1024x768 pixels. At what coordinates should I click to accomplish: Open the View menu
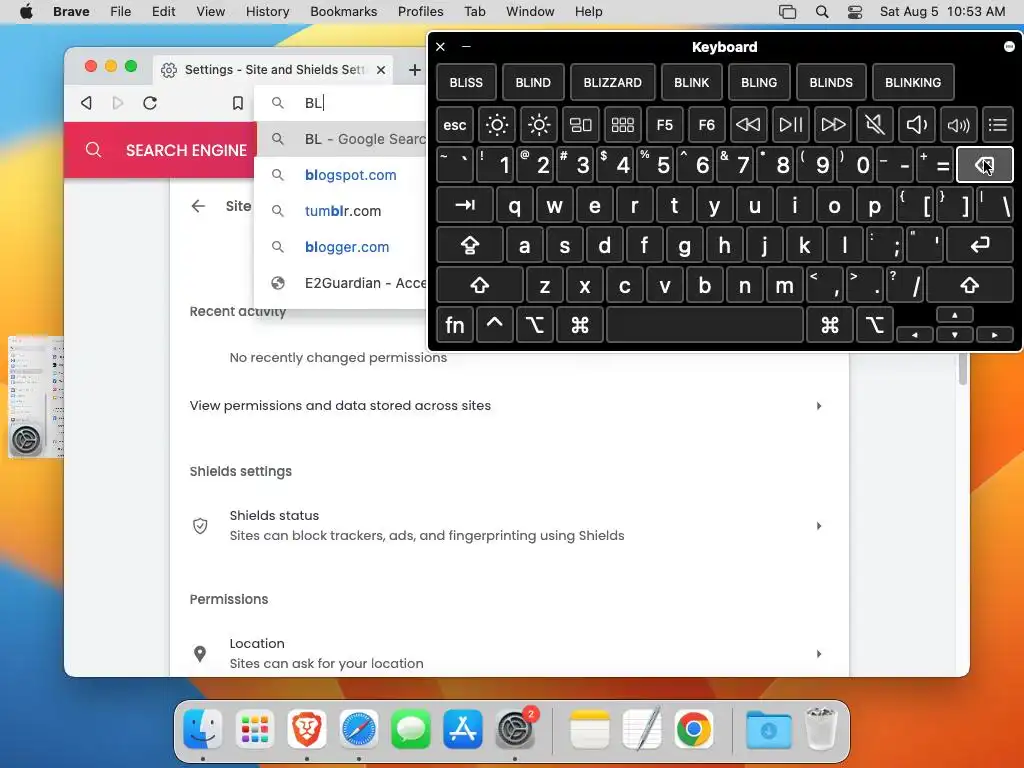point(210,12)
